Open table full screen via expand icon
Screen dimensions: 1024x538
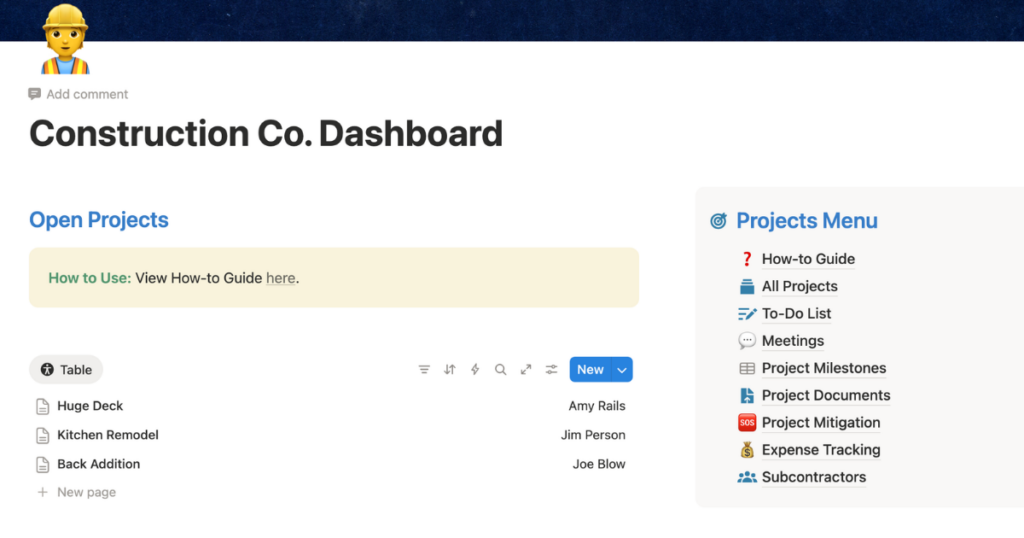click(526, 370)
